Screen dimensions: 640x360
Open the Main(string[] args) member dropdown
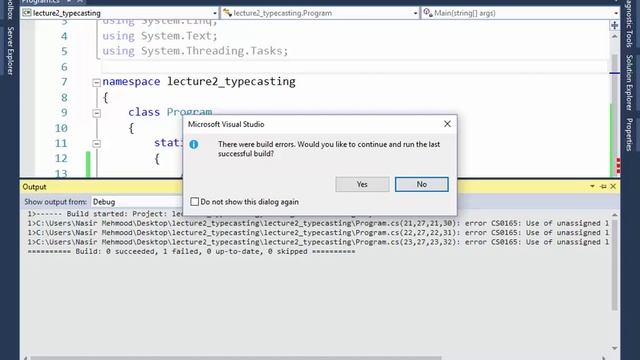(x=616, y=13)
